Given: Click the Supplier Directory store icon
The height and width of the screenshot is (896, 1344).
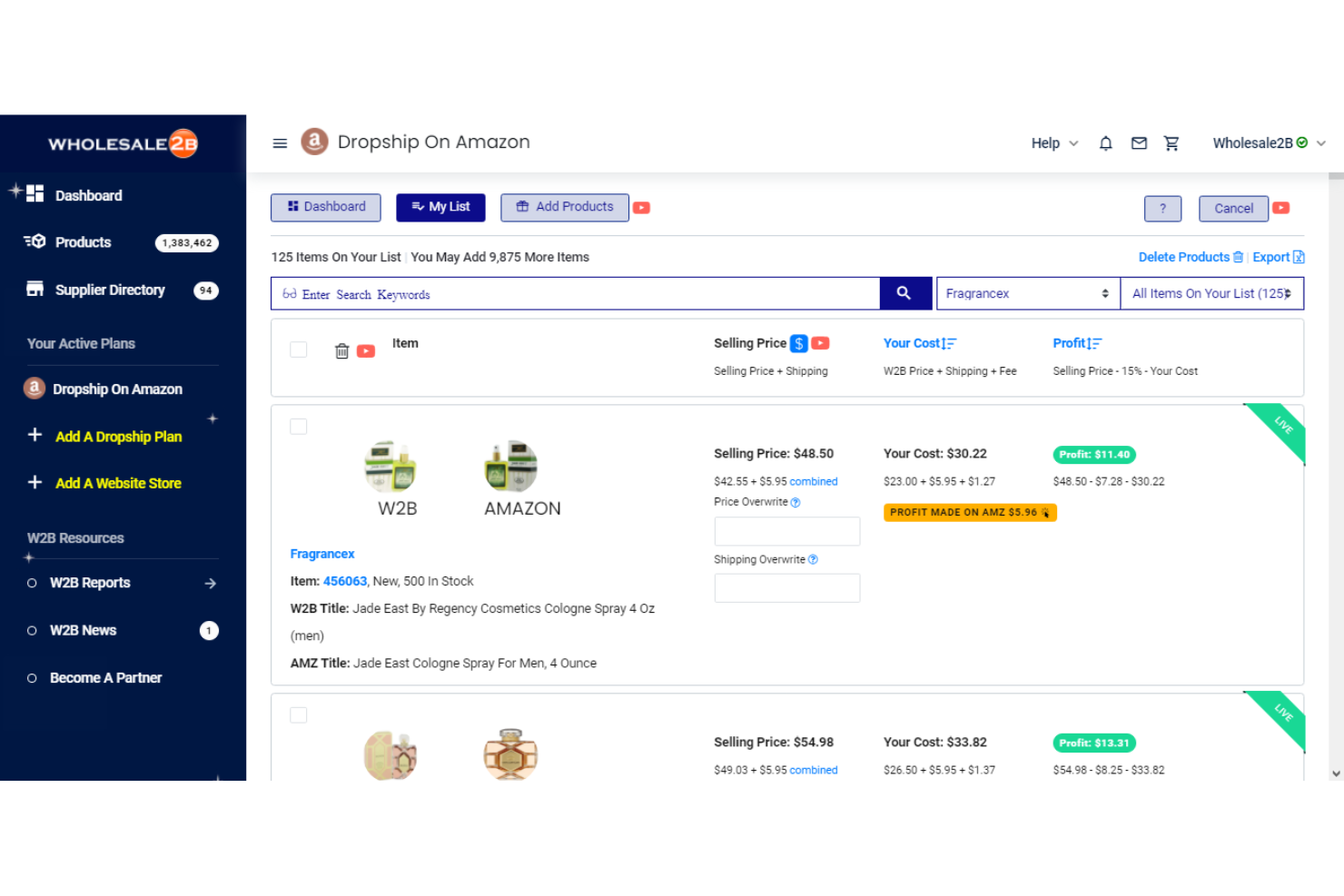Looking at the screenshot, I should point(35,289).
